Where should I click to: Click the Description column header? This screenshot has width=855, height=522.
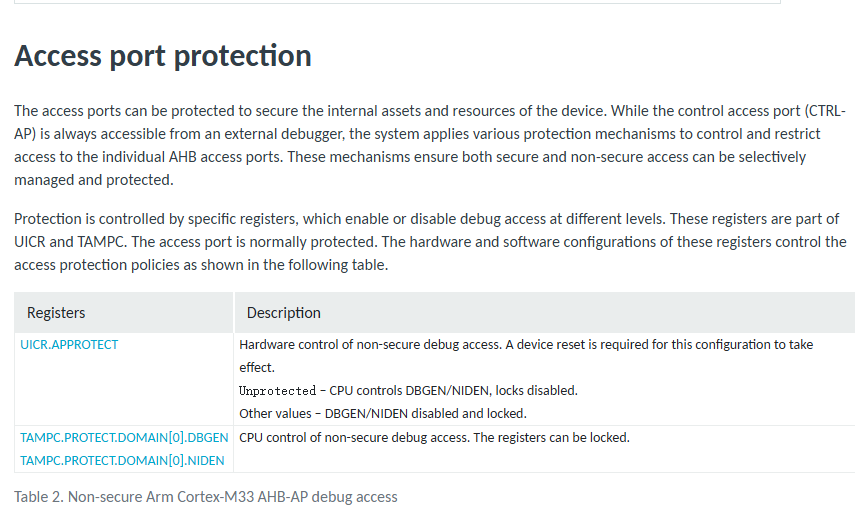click(284, 313)
